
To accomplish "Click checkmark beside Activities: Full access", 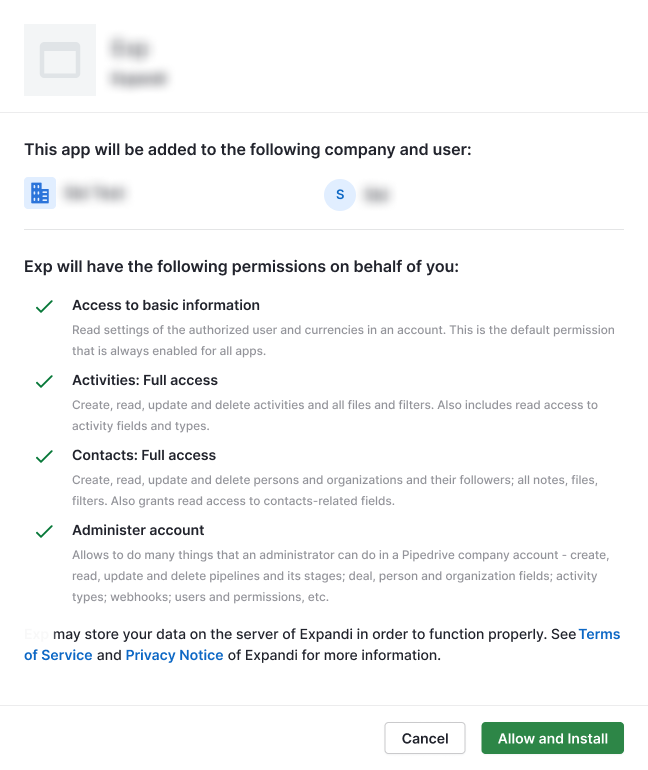I will pyautogui.click(x=44, y=382).
